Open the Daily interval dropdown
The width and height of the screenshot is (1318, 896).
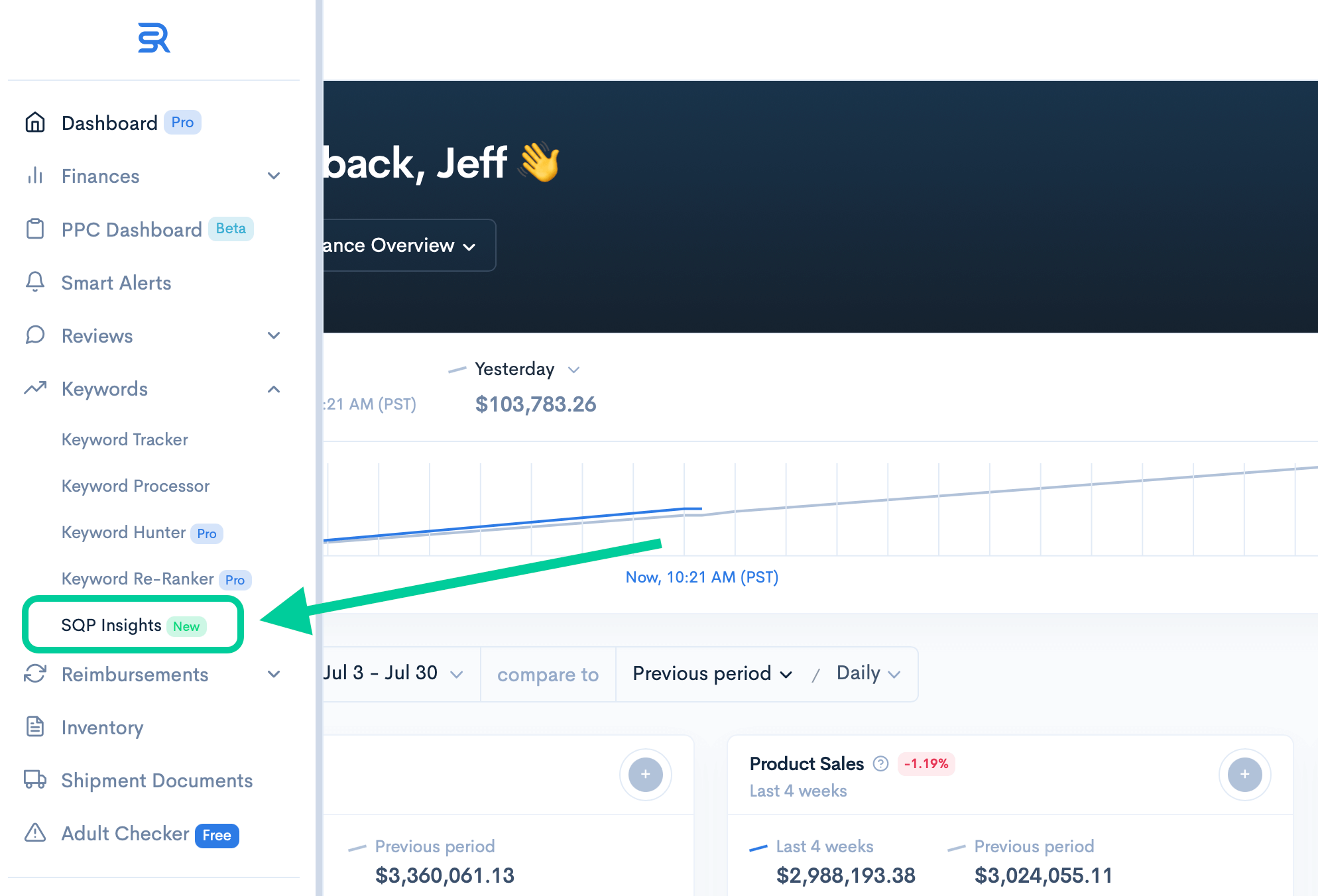869,673
